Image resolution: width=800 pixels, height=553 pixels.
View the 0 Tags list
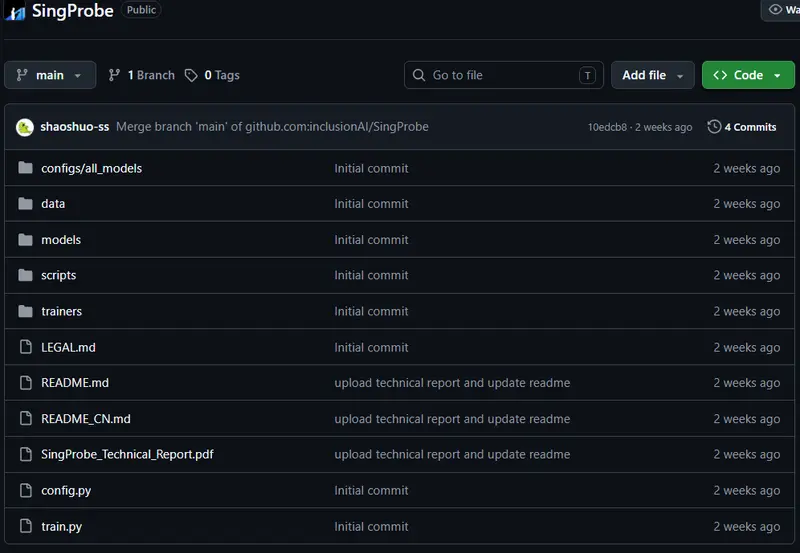212,75
